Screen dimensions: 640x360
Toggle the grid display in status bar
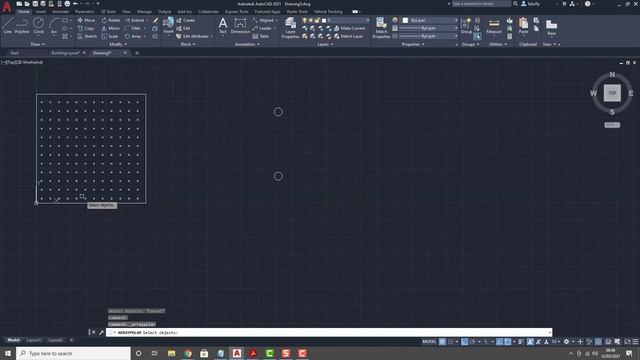pyautogui.click(x=442, y=342)
